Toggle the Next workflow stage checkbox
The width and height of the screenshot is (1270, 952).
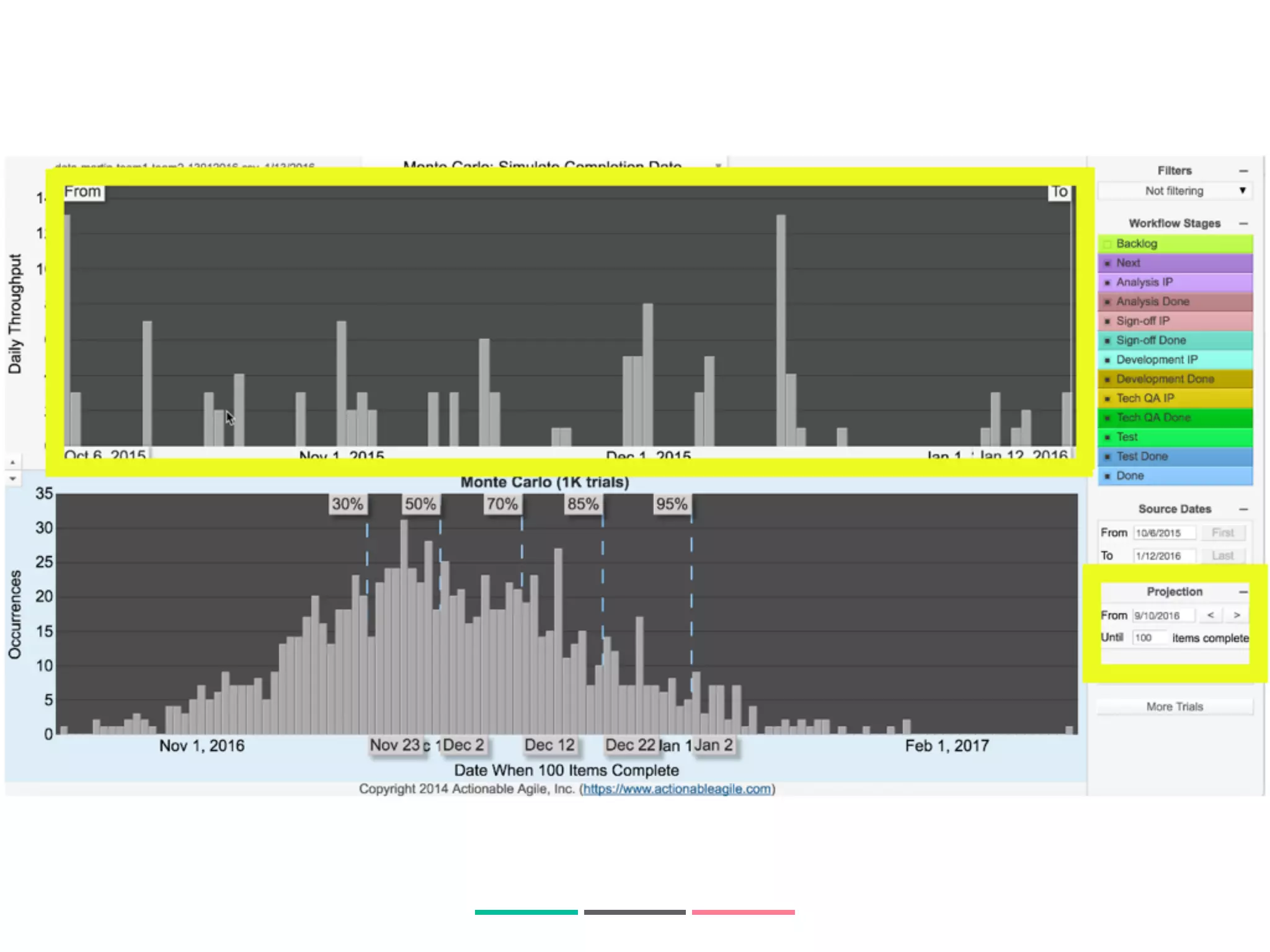1107,263
